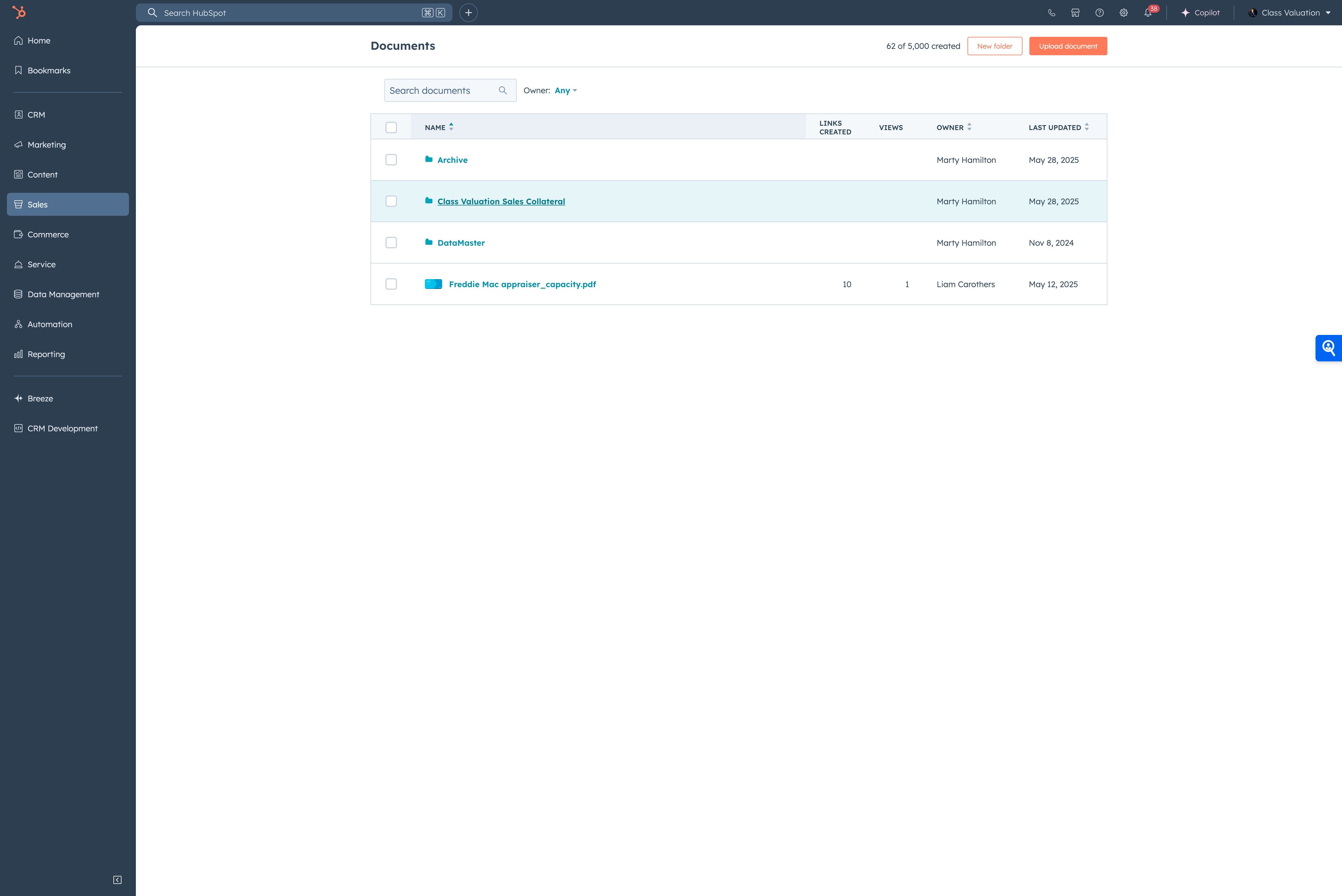
Task: Click the HubSpot sprocket logo
Action: [19, 12]
